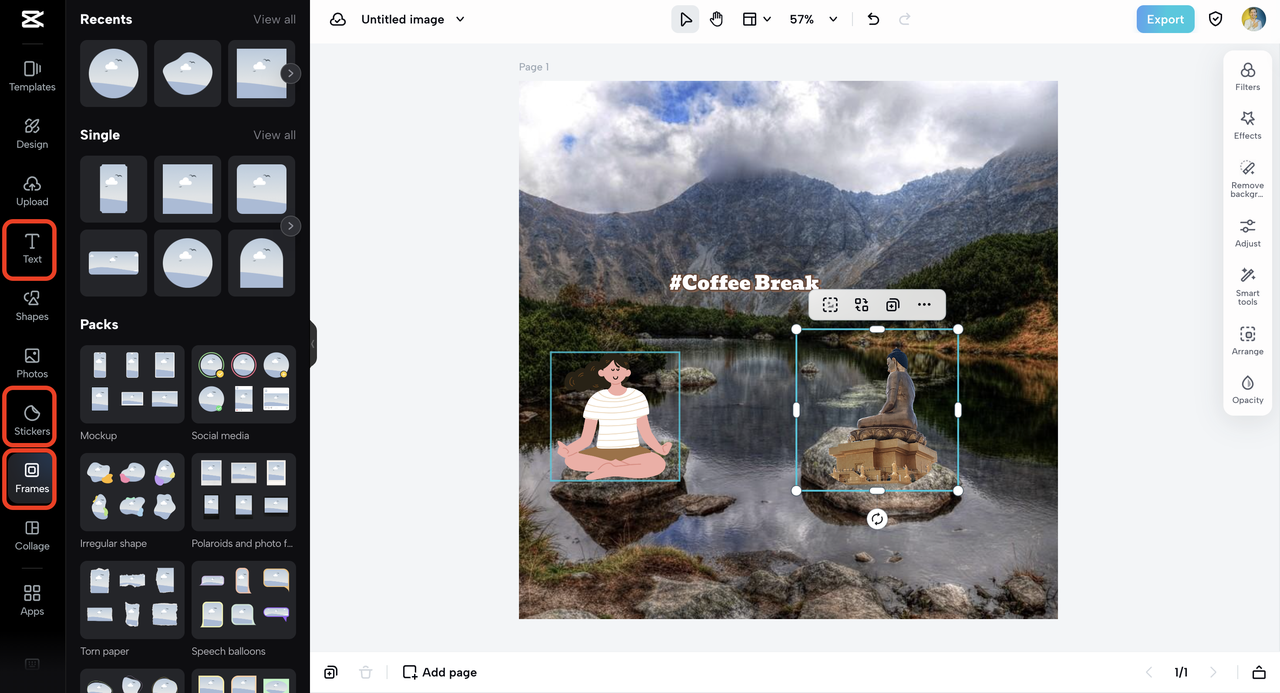Open the Text panel

pyautogui.click(x=32, y=249)
